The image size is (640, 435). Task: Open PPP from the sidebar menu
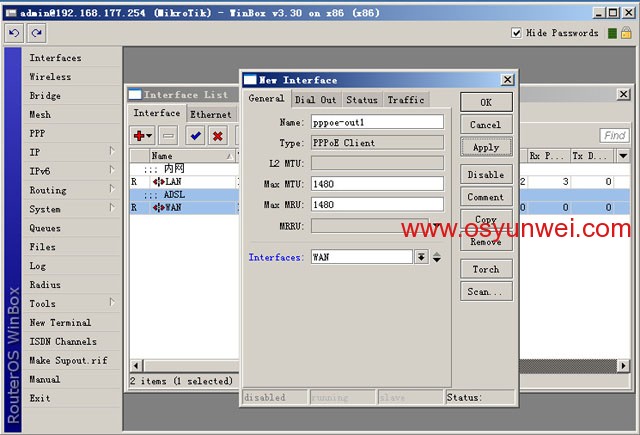click(x=37, y=133)
